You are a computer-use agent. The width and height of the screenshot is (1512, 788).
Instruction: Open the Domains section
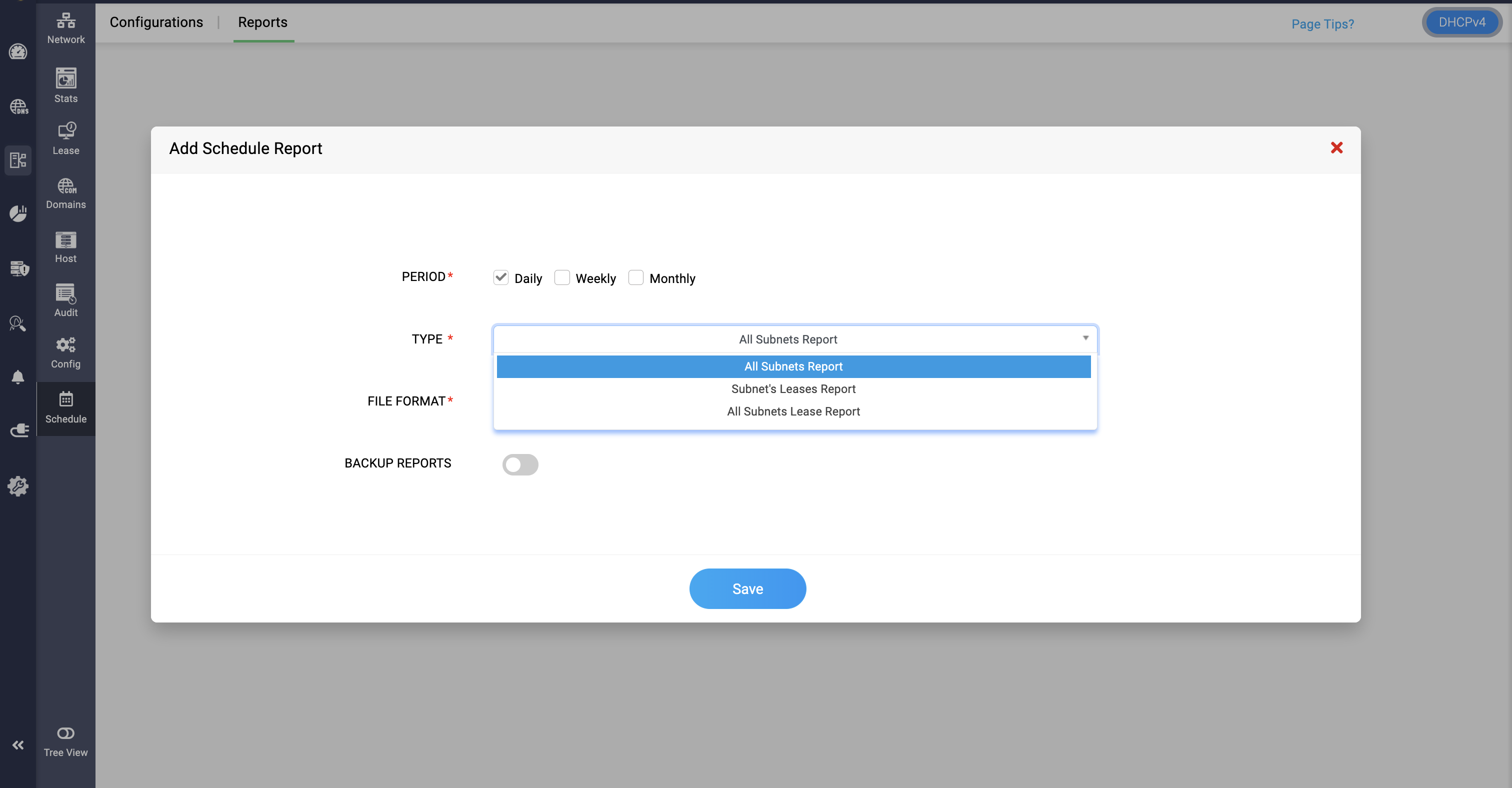pyautogui.click(x=65, y=193)
